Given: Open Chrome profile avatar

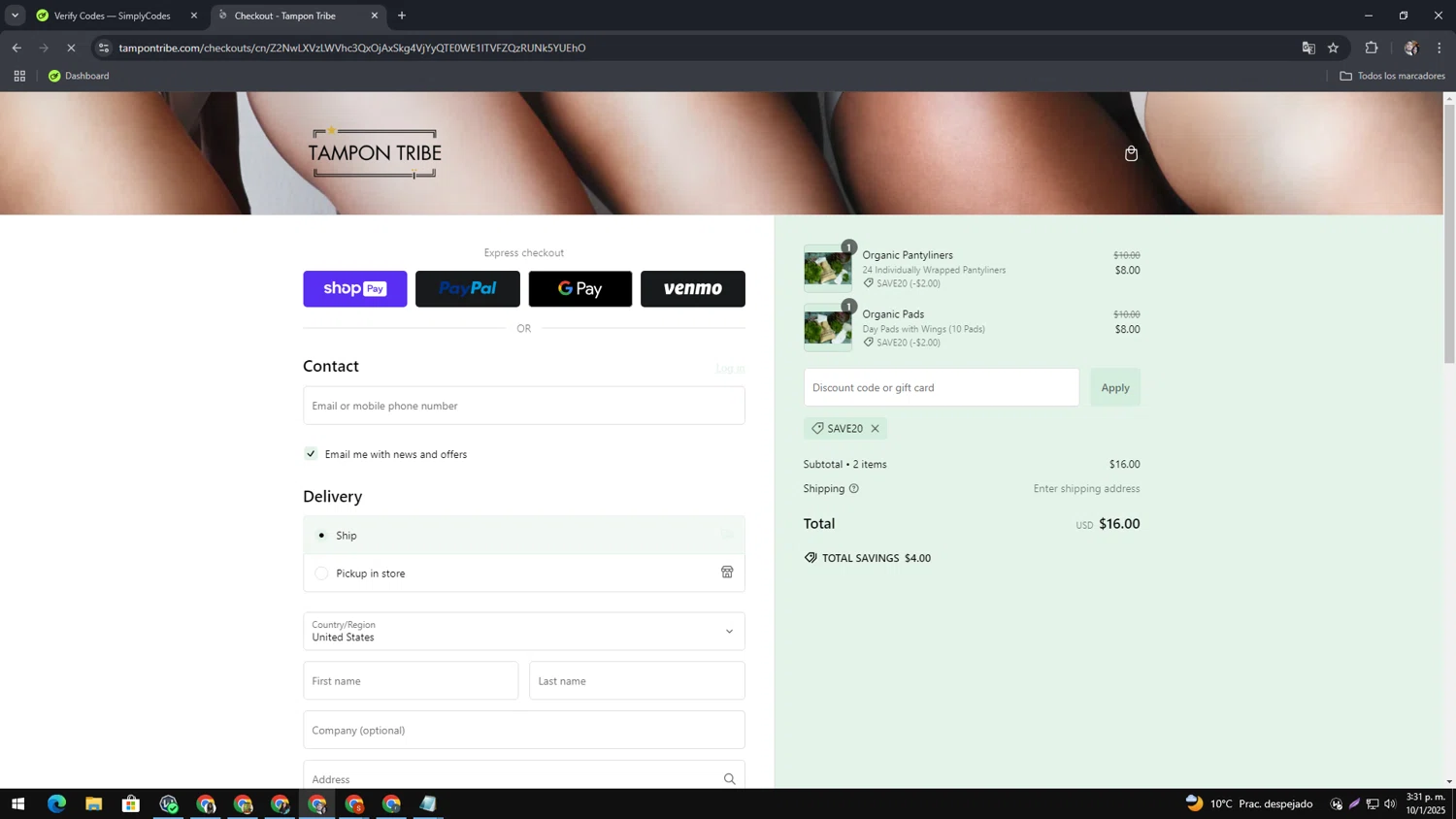Looking at the screenshot, I should point(1411,48).
